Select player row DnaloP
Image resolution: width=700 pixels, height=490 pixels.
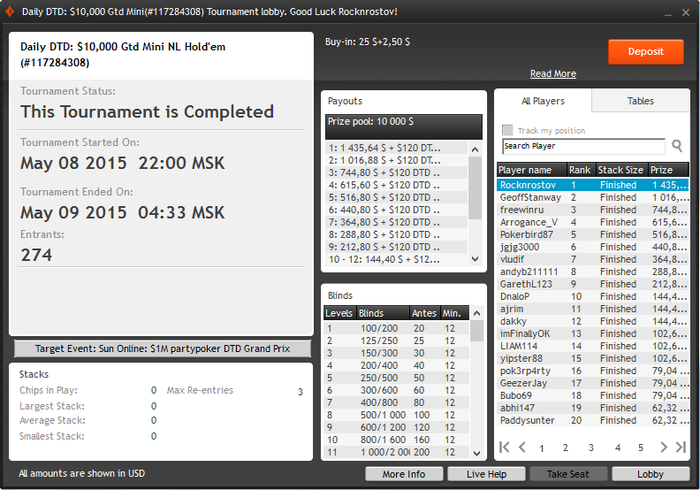[592, 296]
